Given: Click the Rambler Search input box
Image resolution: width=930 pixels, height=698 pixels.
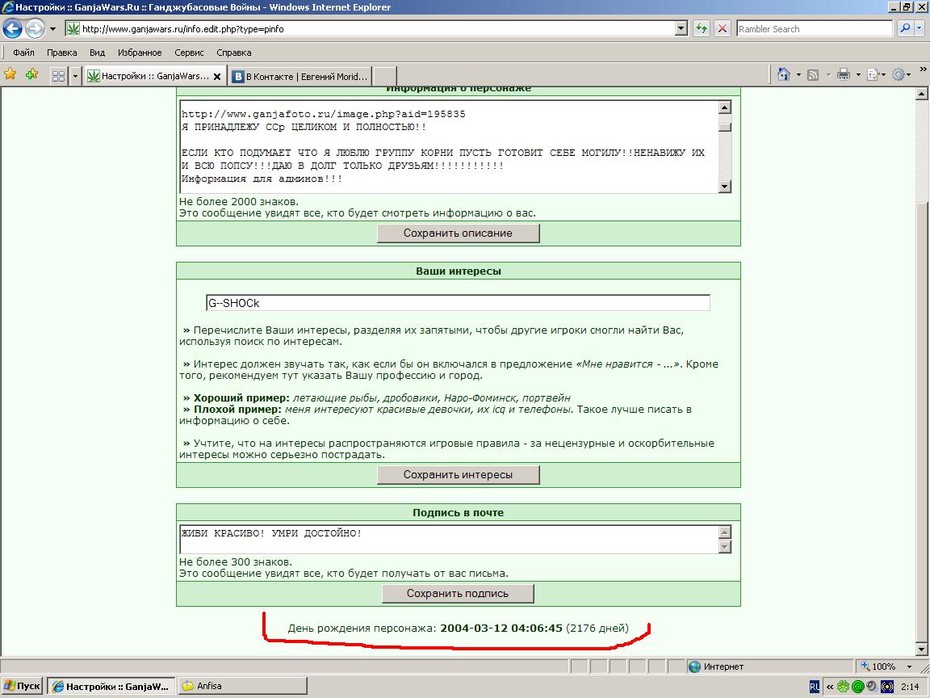Looking at the screenshot, I should click(x=814, y=28).
